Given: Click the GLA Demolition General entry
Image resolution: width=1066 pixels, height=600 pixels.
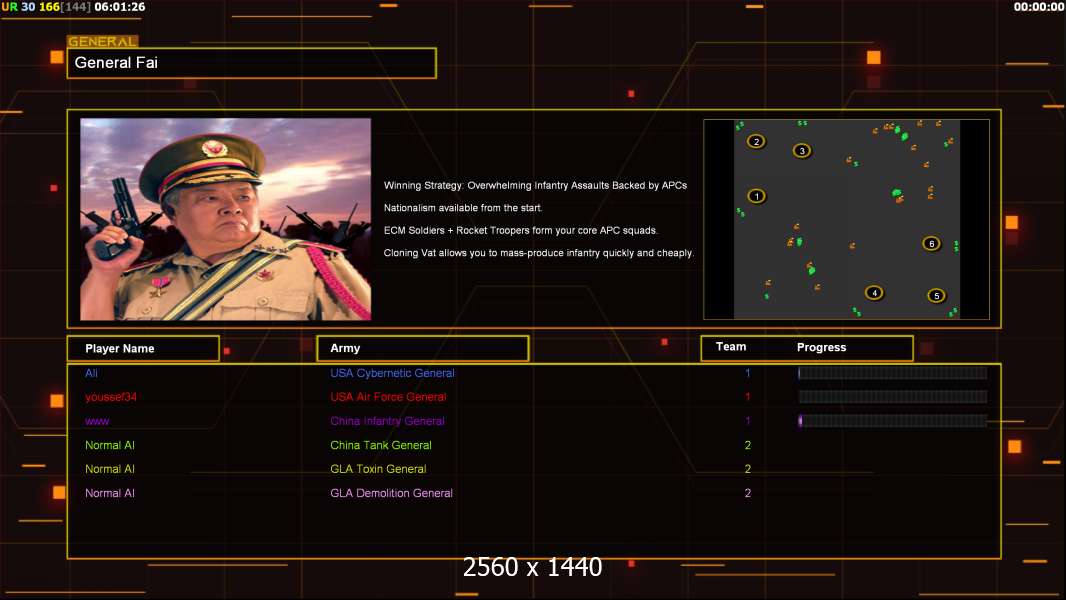Looking at the screenshot, I should 392,493.
